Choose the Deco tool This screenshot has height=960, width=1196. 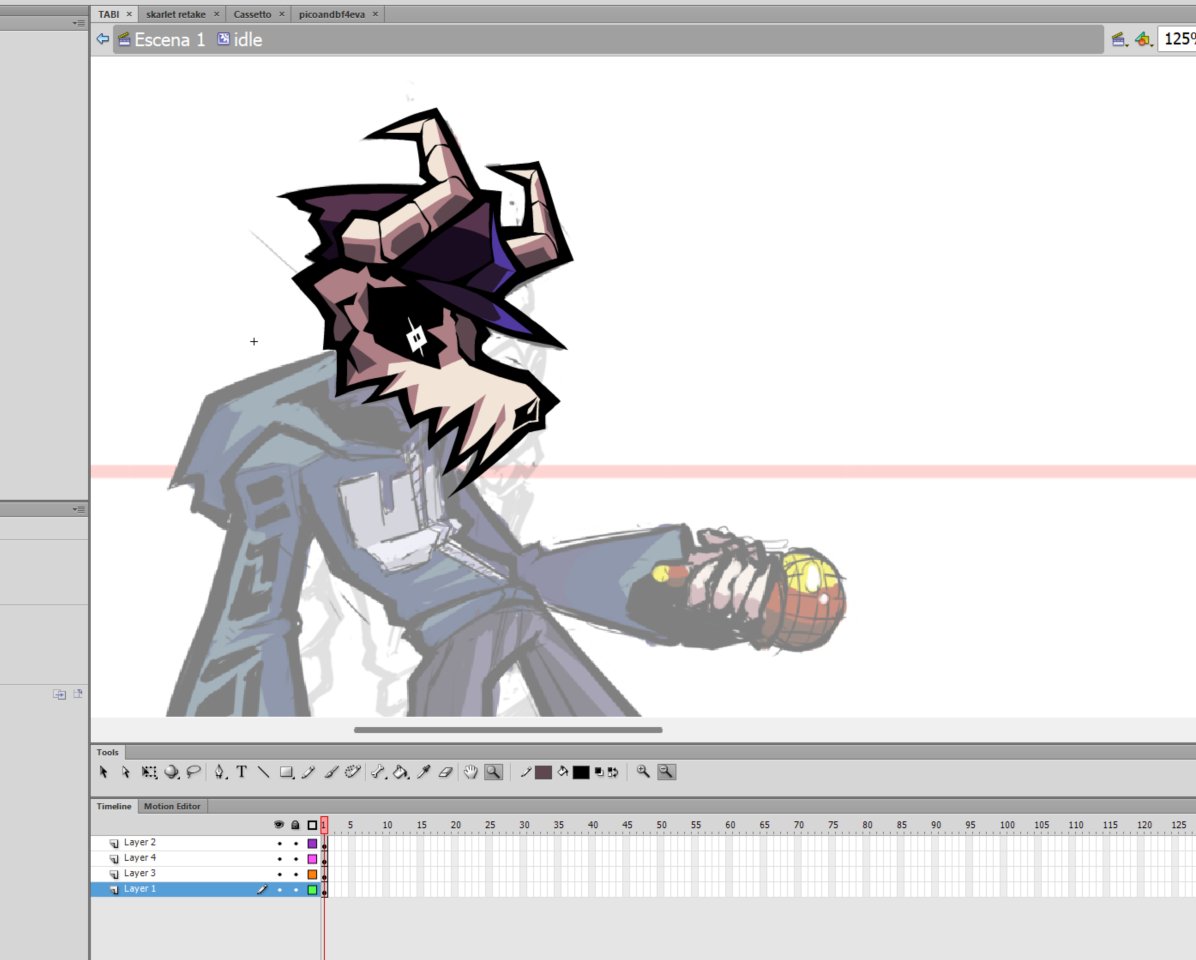[352, 772]
